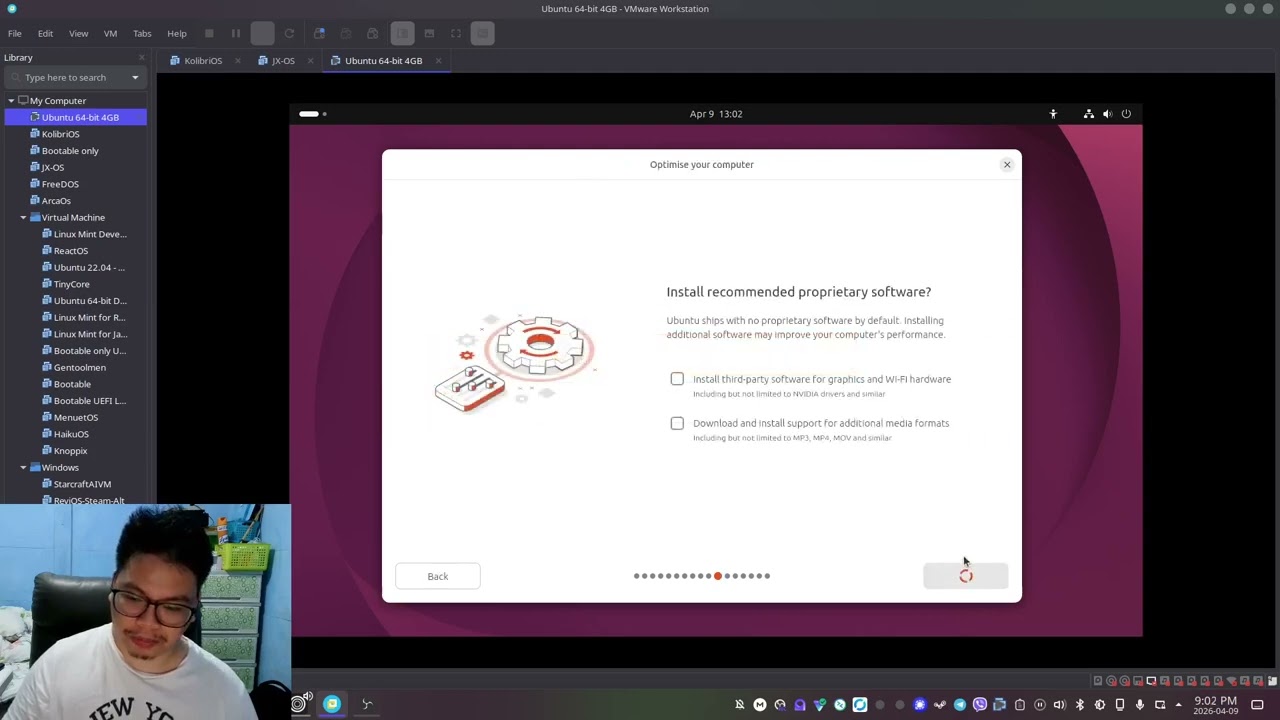Click the host volume speaker tray icon
1280x720 pixels.
click(x=1060, y=704)
